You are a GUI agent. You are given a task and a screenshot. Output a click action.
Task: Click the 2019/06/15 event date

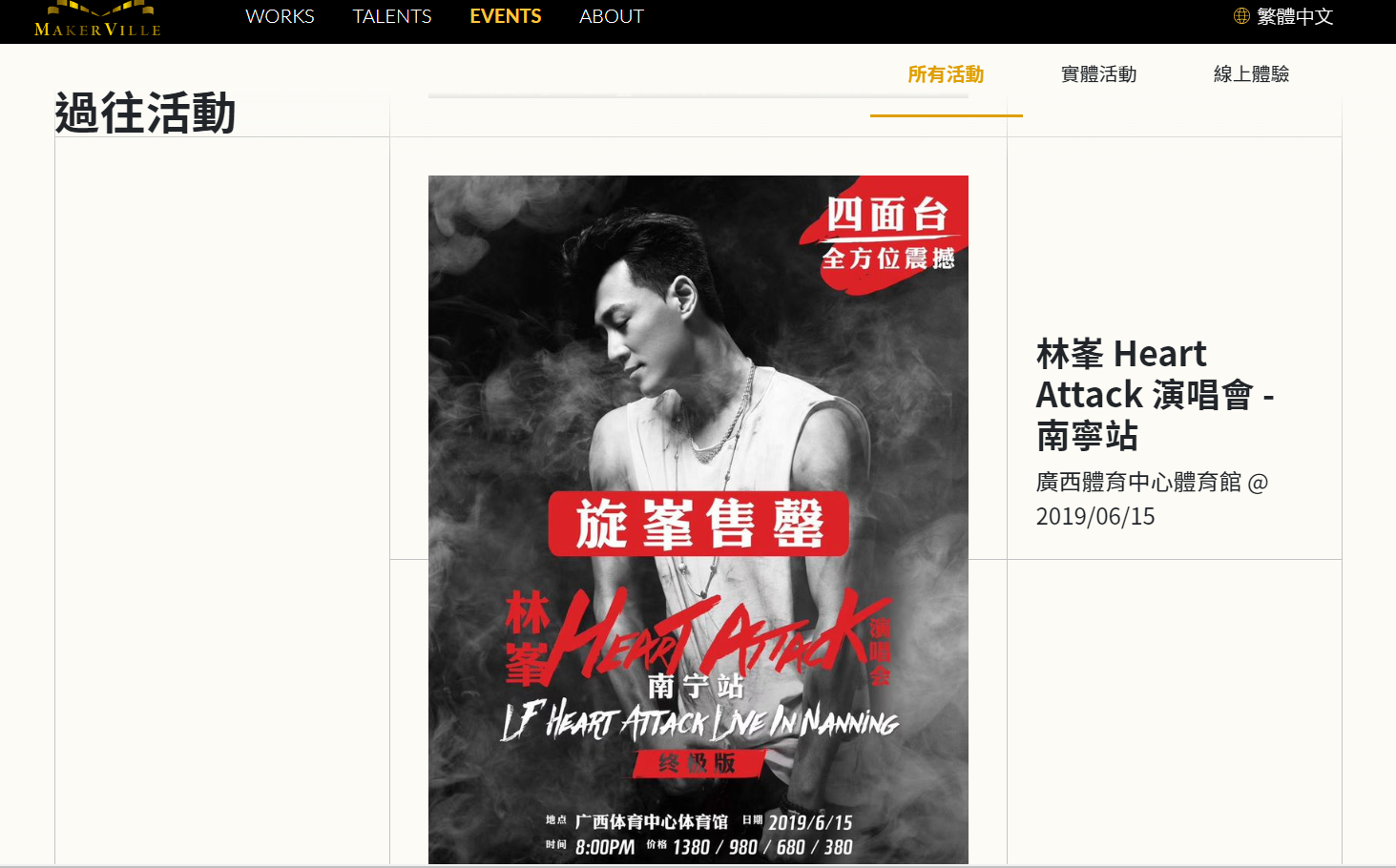(1095, 516)
